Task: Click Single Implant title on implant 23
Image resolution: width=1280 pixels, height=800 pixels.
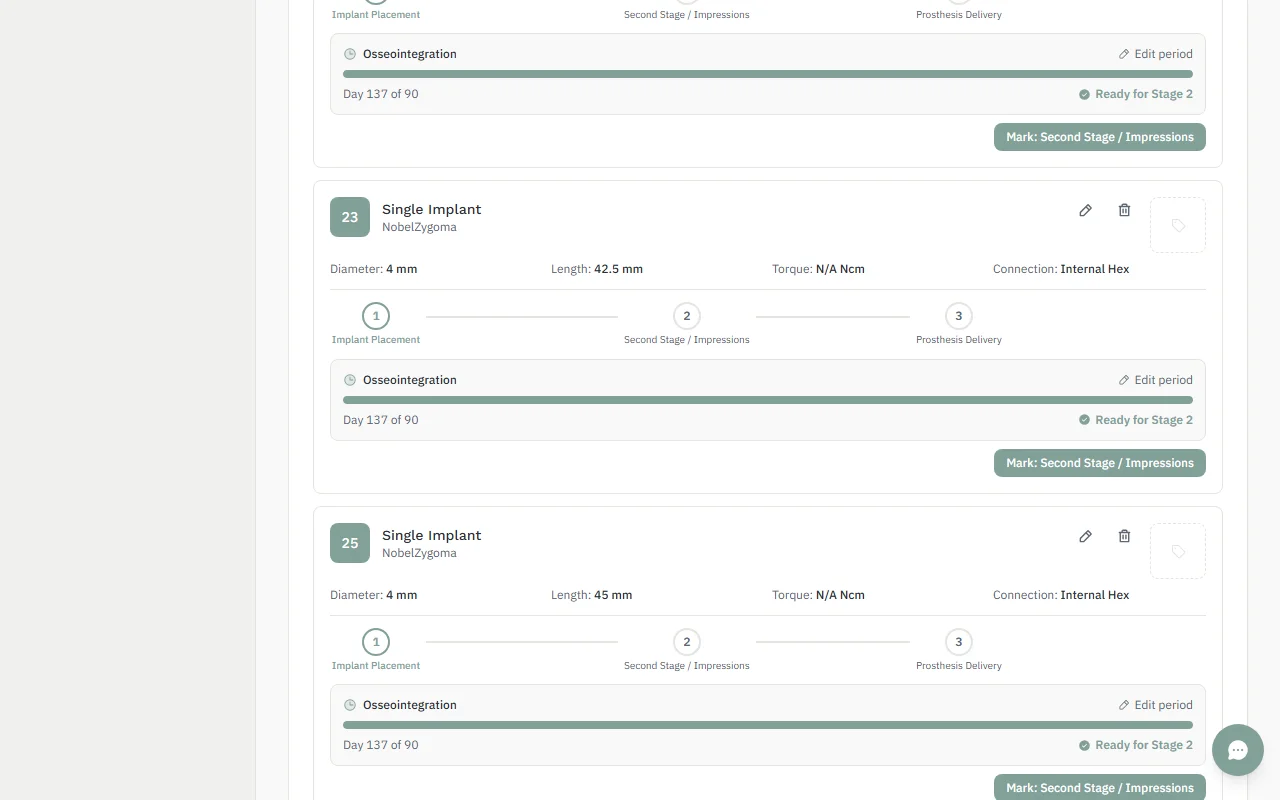Action: click(x=432, y=209)
